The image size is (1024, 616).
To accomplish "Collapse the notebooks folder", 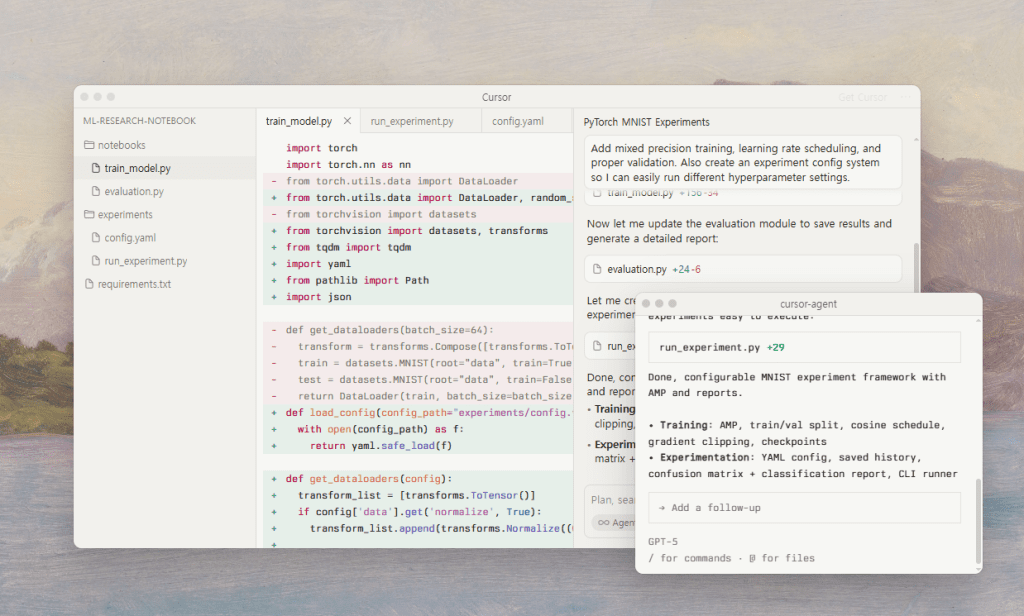I will (x=121, y=145).
